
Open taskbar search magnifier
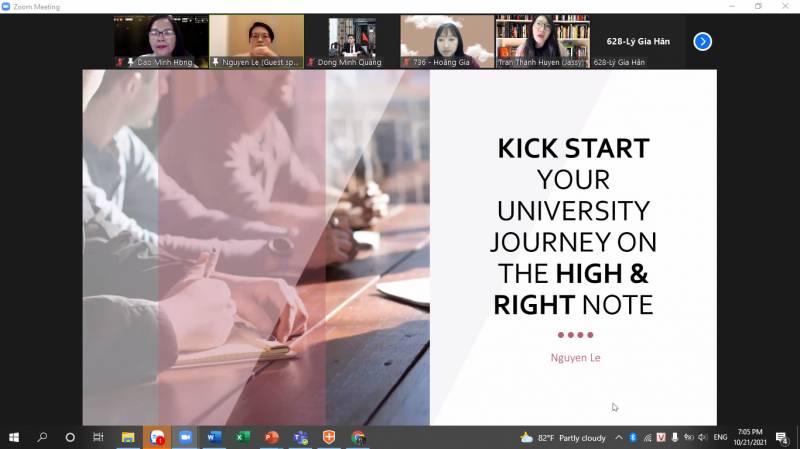click(x=42, y=437)
